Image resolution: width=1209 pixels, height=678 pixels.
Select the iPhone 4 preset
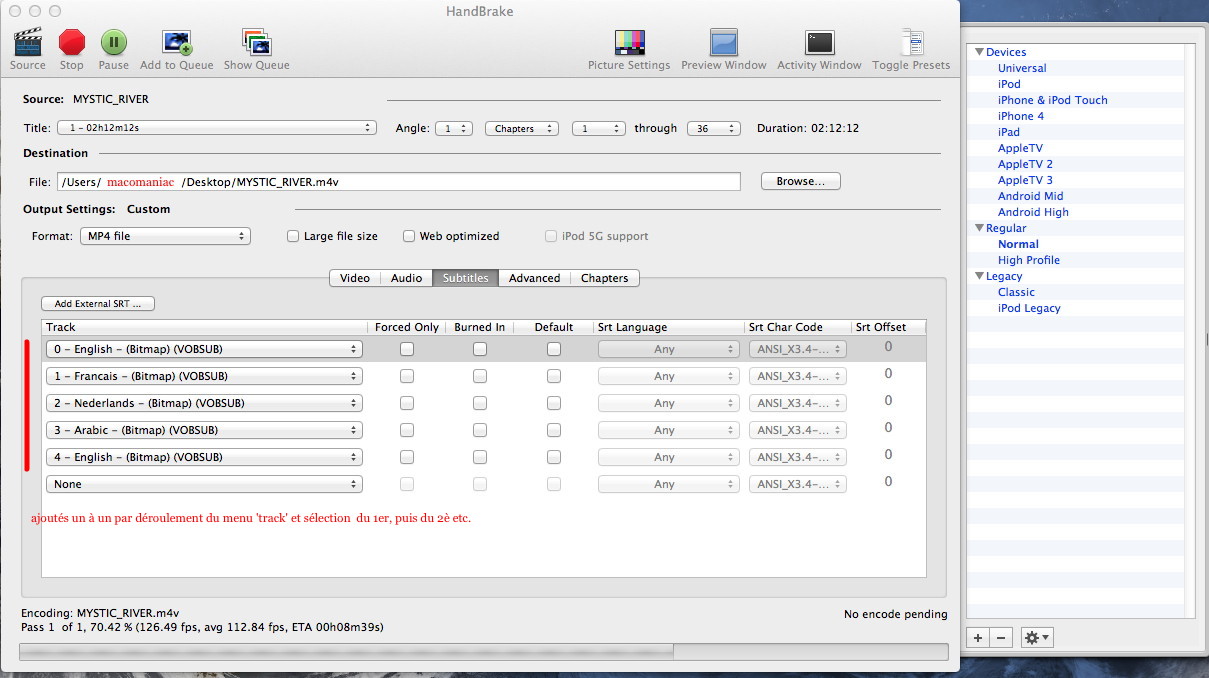(1021, 116)
